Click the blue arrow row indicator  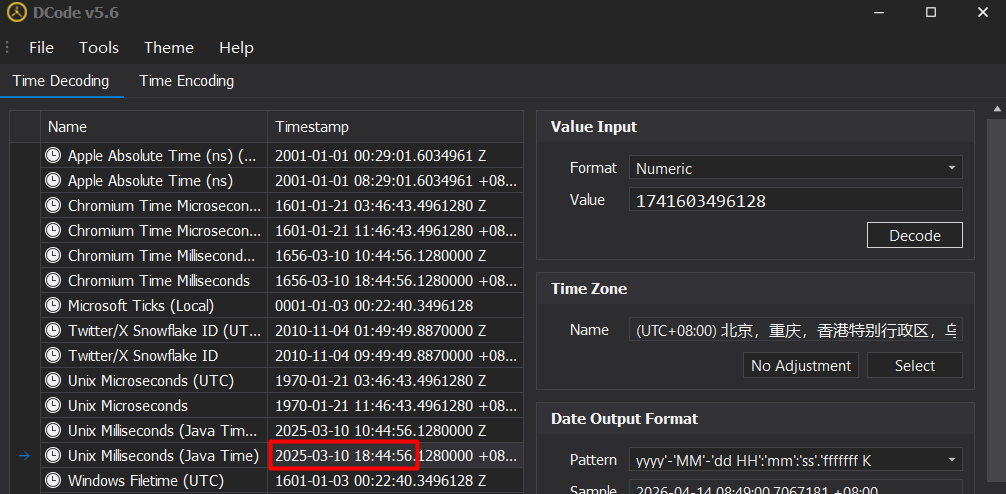tap(25, 456)
